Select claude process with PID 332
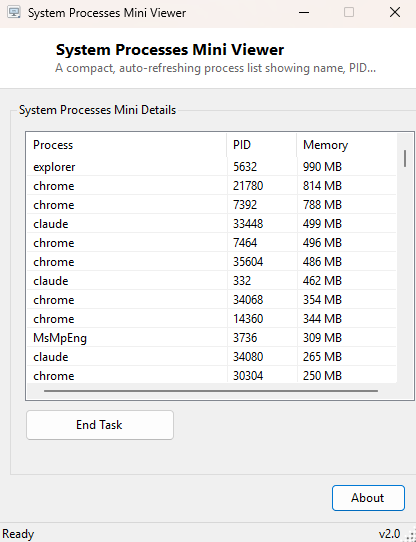Image resolution: width=416 pixels, height=542 pixels. click(x=212, y=281)
